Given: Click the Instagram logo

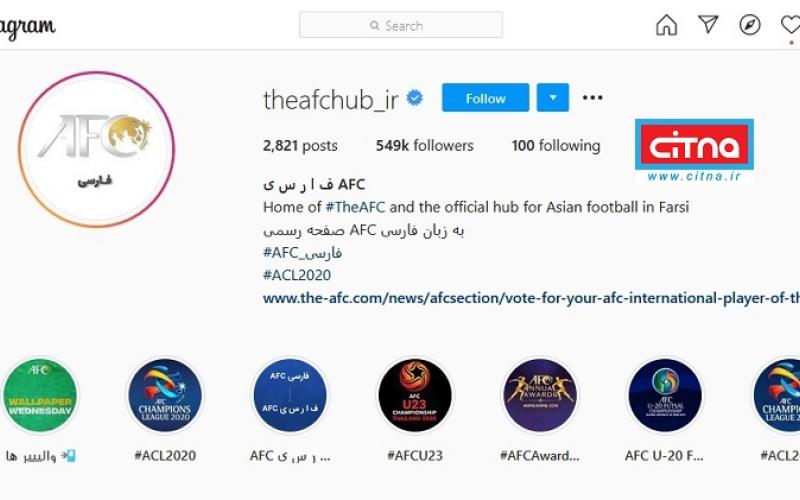Looking at the screenshot, I should click(28, 27).
